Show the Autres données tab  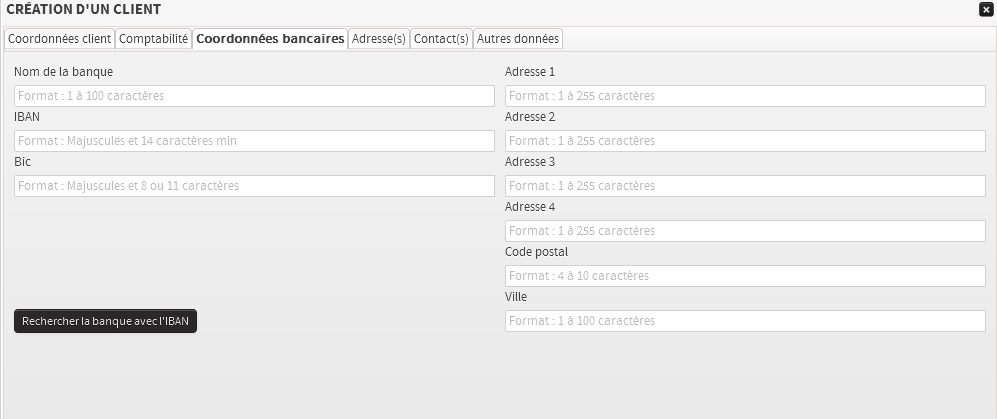518,39
